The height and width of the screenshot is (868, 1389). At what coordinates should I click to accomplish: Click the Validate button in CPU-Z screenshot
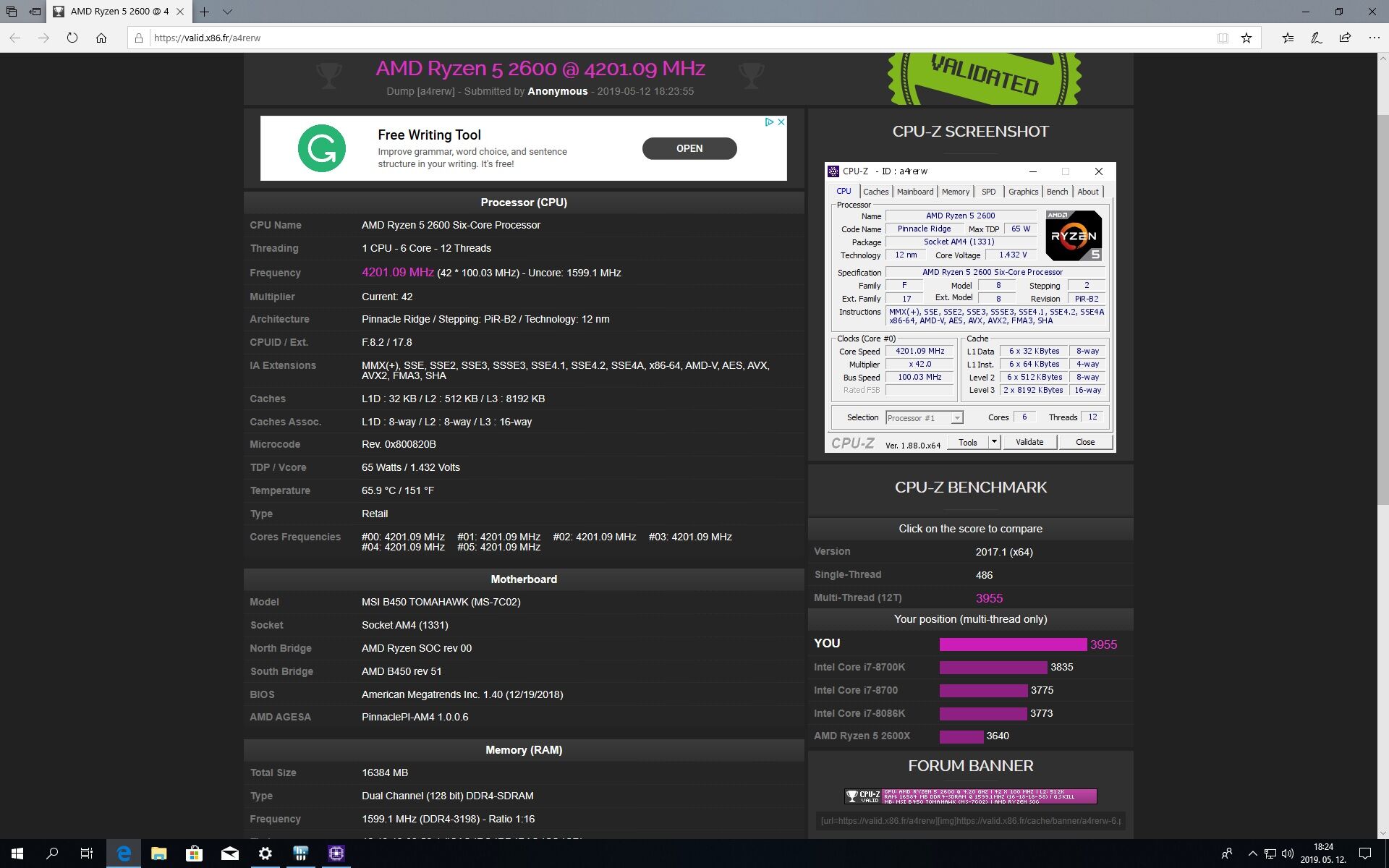tap(1029, 442)
